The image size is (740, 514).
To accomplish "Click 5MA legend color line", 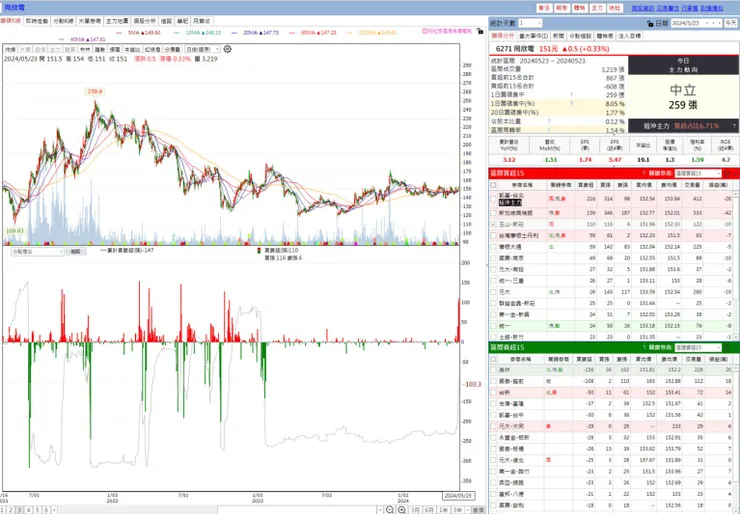I will 118,33.
